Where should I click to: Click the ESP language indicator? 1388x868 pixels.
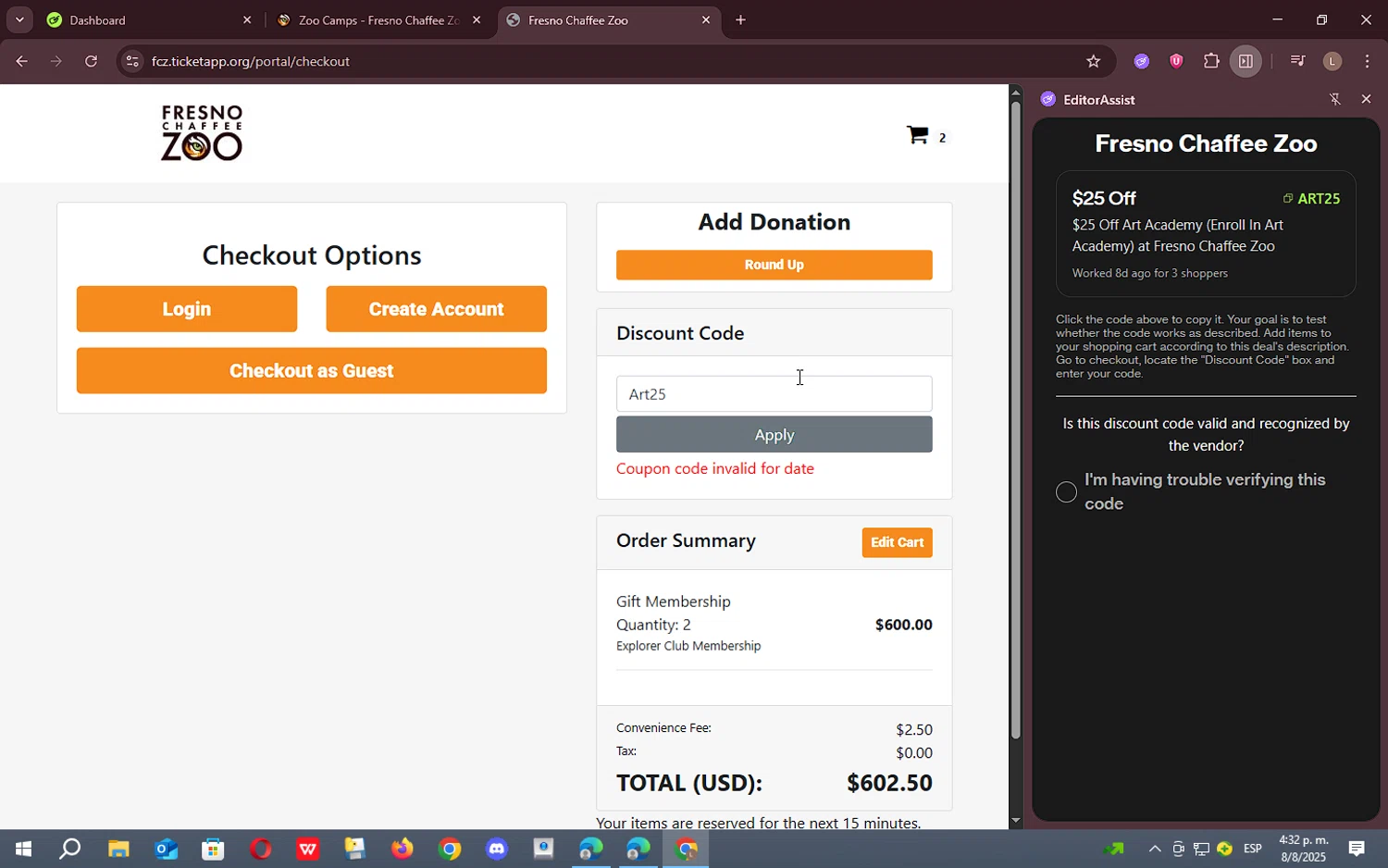(x=1252, y=849)
